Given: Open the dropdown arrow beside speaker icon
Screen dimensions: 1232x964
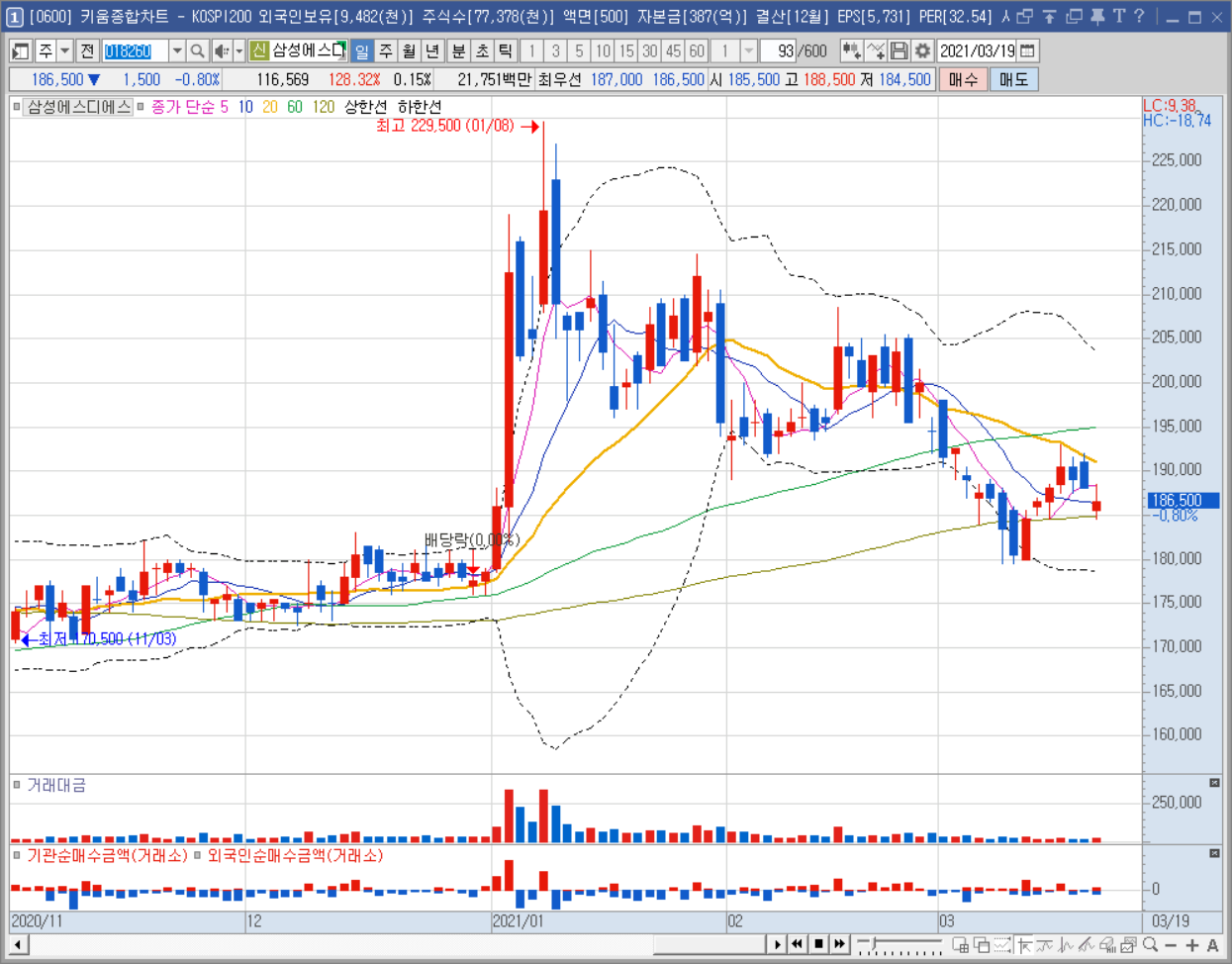Looking at the screenshot, I should pos(238,50).
